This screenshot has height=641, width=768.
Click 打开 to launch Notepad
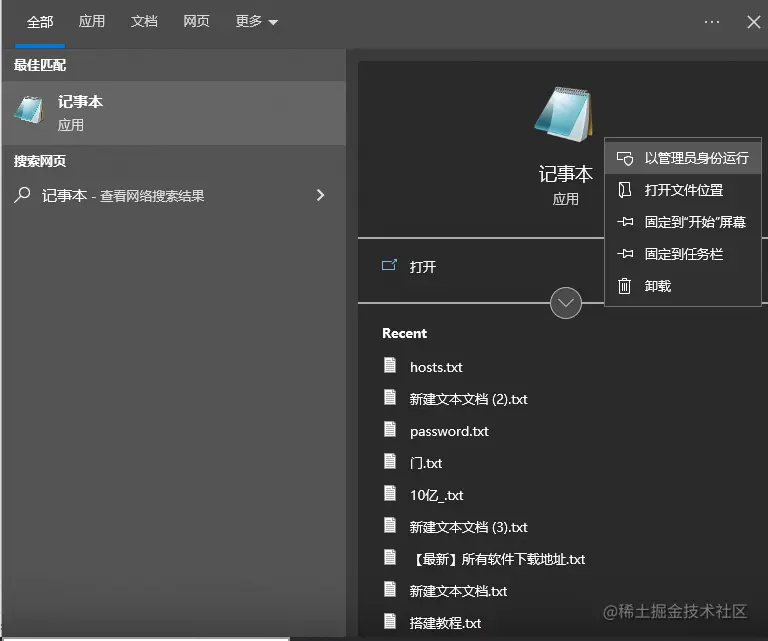(x=423, y=267)
